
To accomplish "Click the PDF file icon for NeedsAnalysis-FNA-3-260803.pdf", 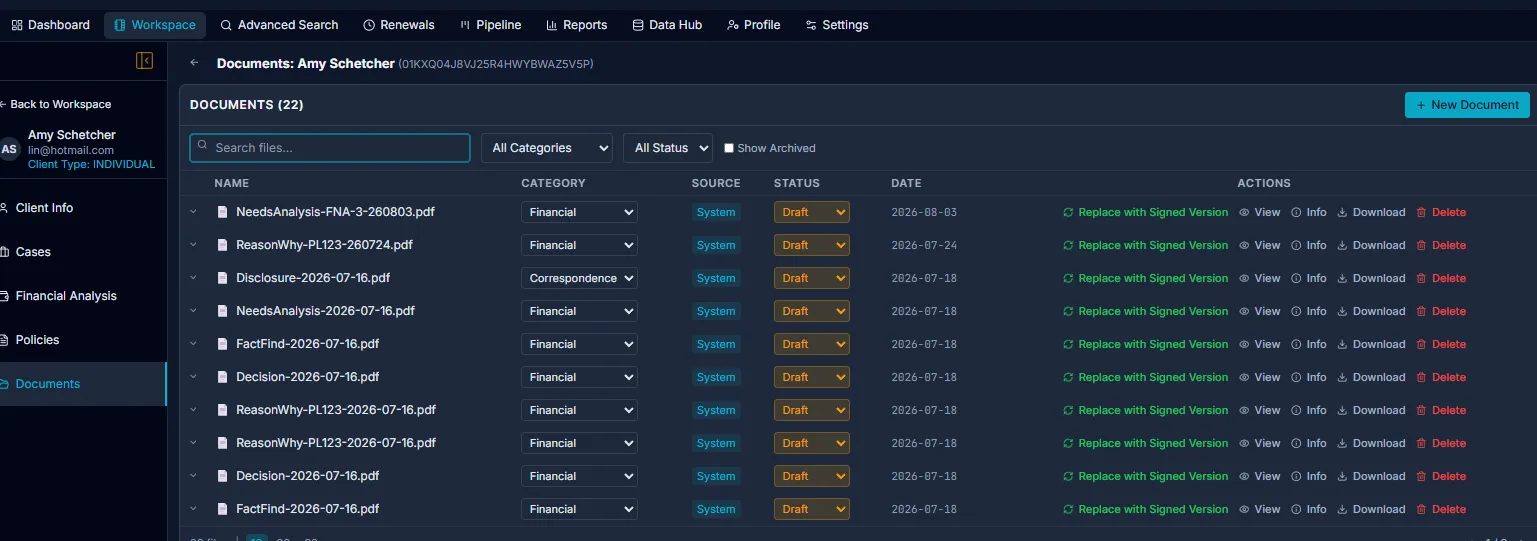I will (x=223, y=212).
